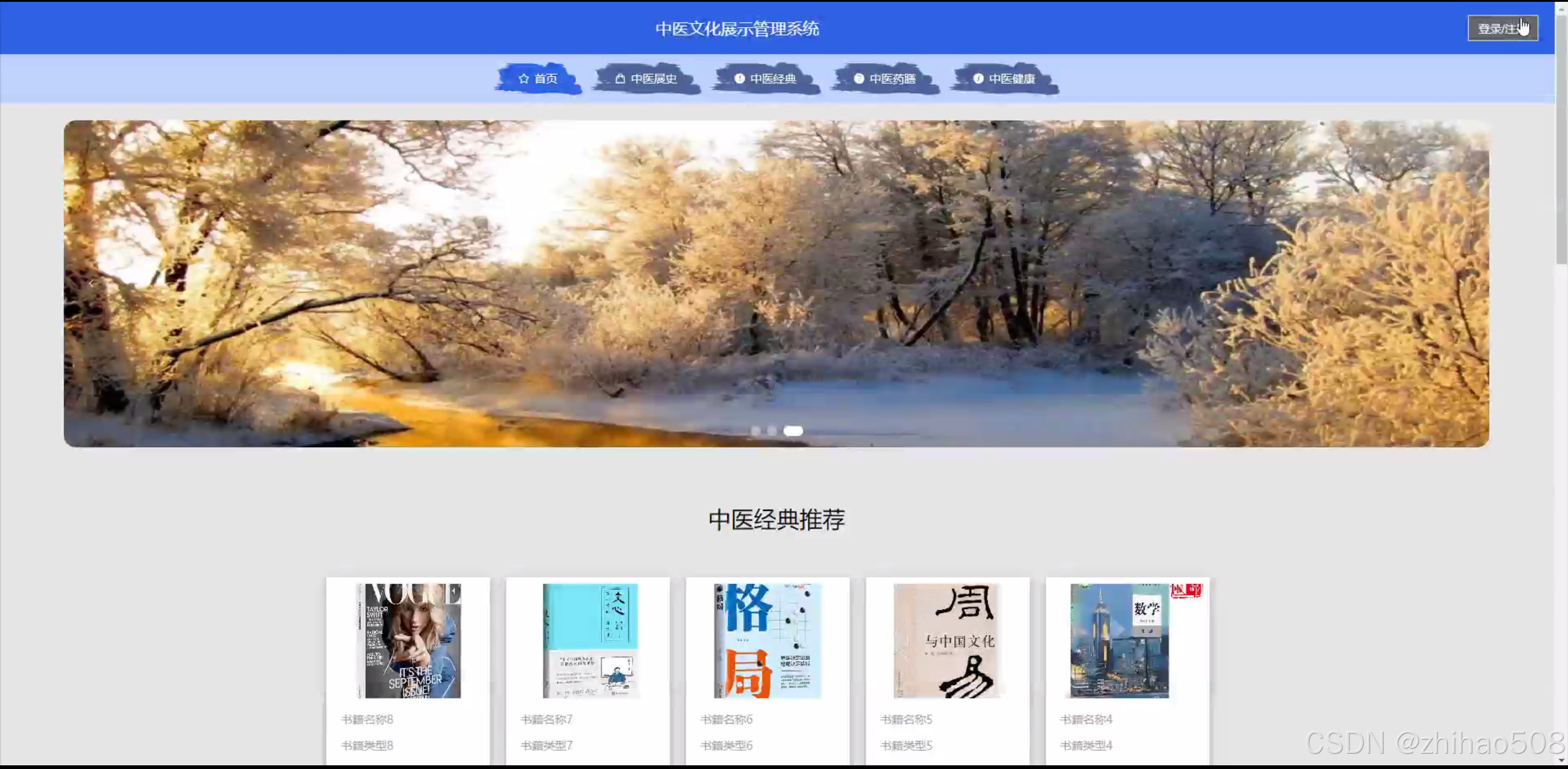Open the VOGUE magazine cover thumbnail
This screenshot has width=1568, height=769.
[x=409, y=640]
